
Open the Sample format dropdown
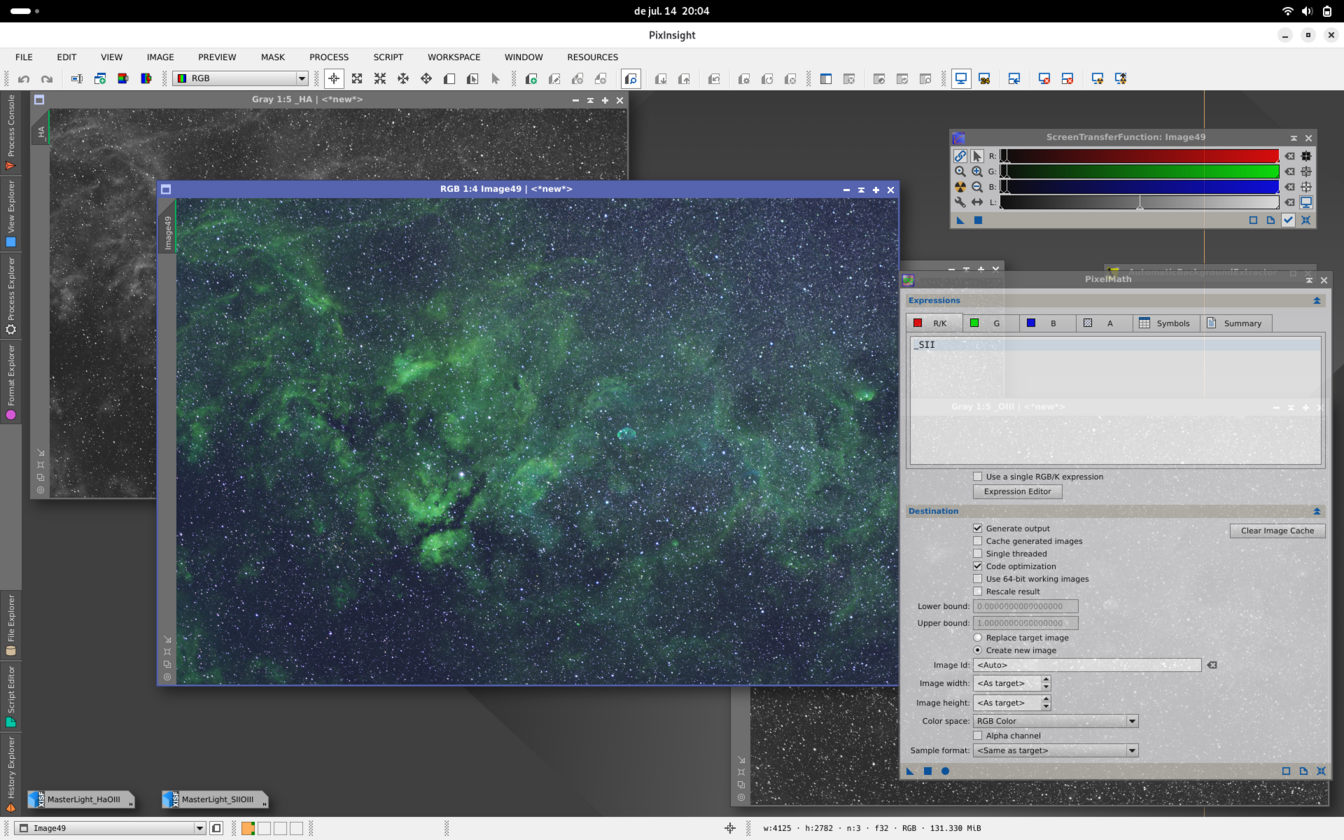click(1056, 750)
